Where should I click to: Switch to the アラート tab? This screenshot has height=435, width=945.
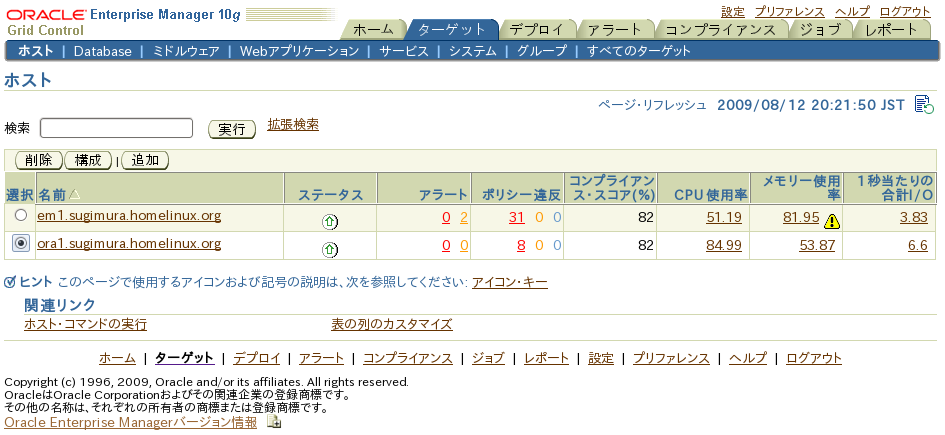pos(615,30)
